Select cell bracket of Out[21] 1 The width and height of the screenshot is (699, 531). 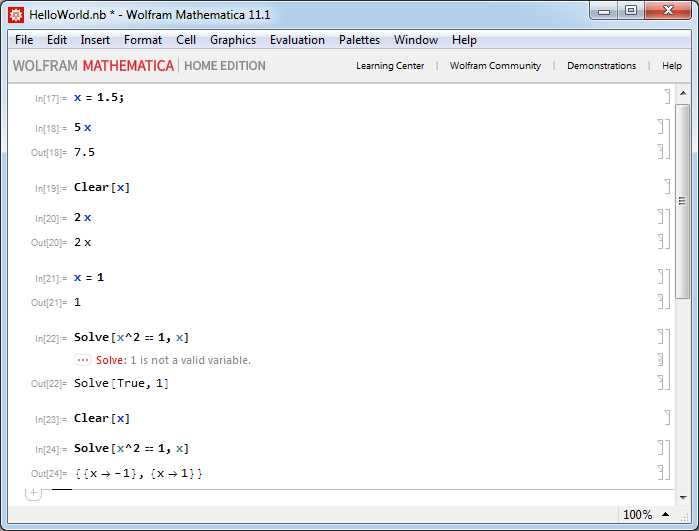pyautogui.click(x=661, y=301)
